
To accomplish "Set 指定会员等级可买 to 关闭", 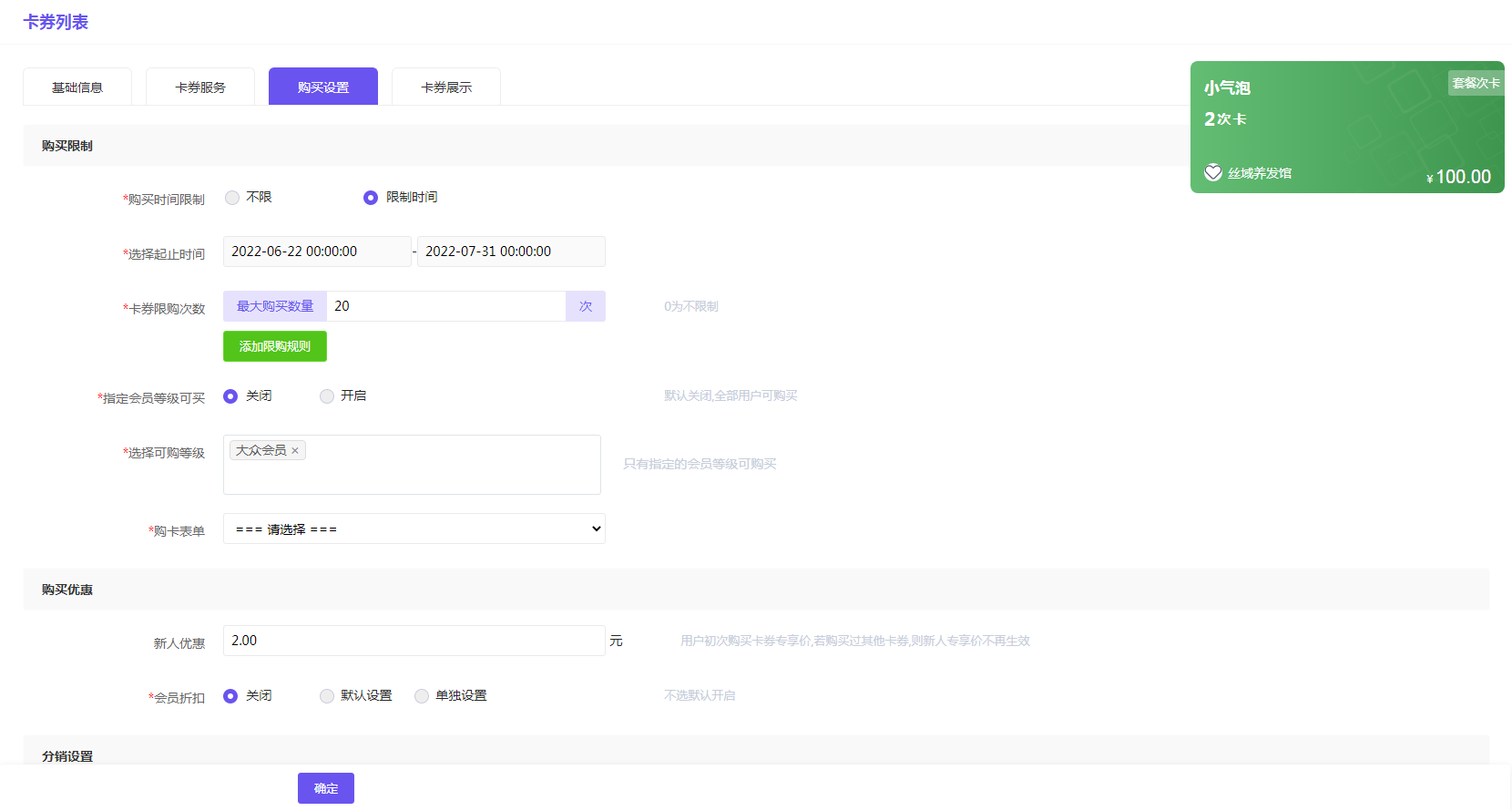I will 230,396.
